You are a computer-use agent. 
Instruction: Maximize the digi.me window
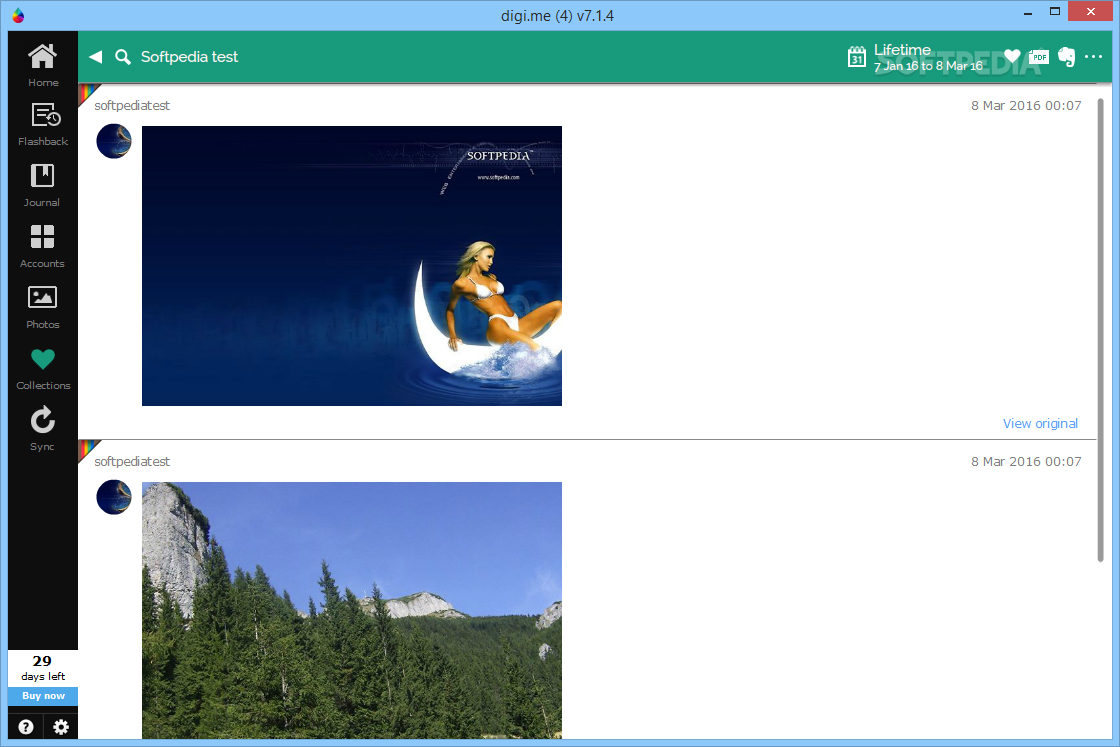(1055, 12)
